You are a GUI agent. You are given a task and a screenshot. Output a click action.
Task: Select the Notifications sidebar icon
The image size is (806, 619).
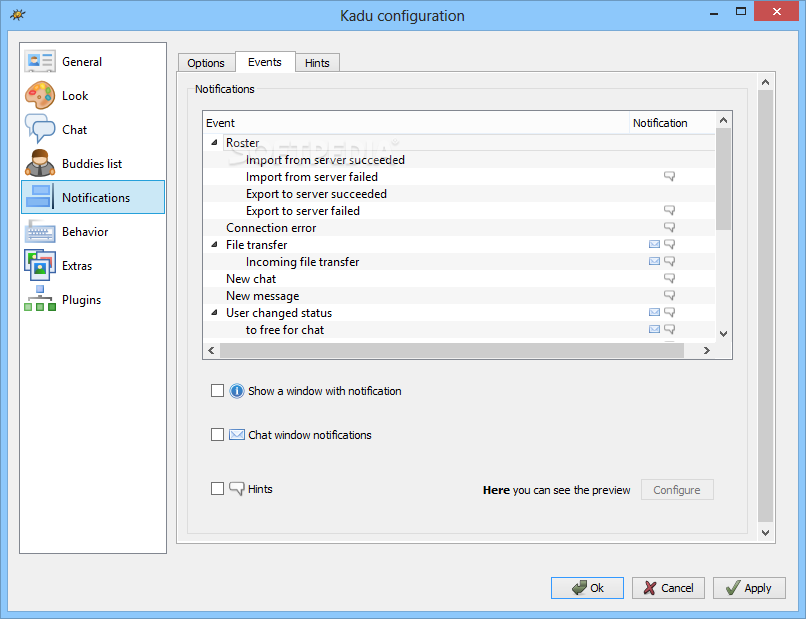pos(40,197)
